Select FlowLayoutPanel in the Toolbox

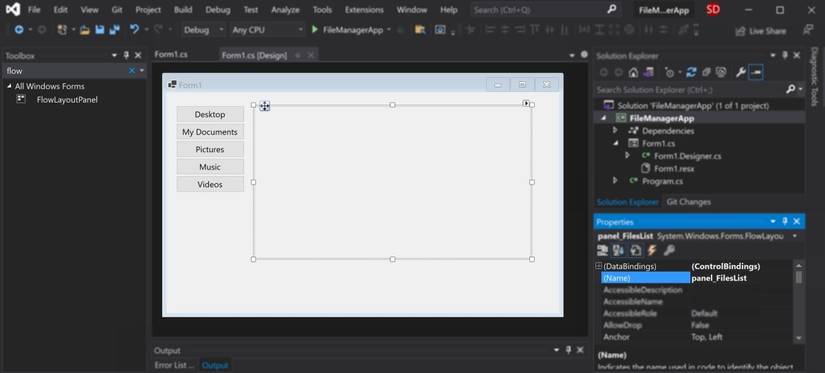(x=67, y=99)
